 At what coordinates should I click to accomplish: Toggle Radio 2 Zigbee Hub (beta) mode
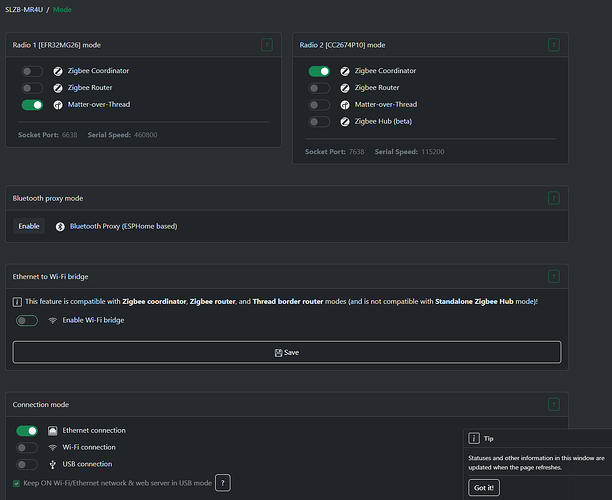pos(319,121)
